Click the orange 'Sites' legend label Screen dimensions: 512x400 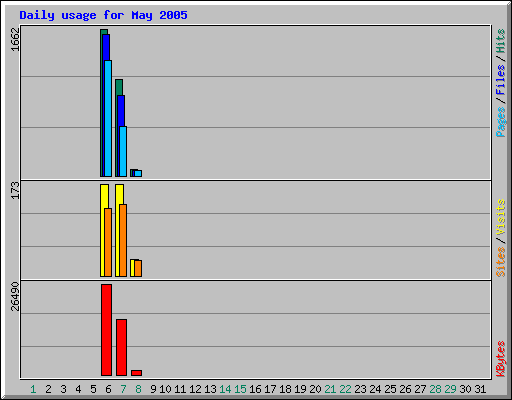click(x=501, y=262)
